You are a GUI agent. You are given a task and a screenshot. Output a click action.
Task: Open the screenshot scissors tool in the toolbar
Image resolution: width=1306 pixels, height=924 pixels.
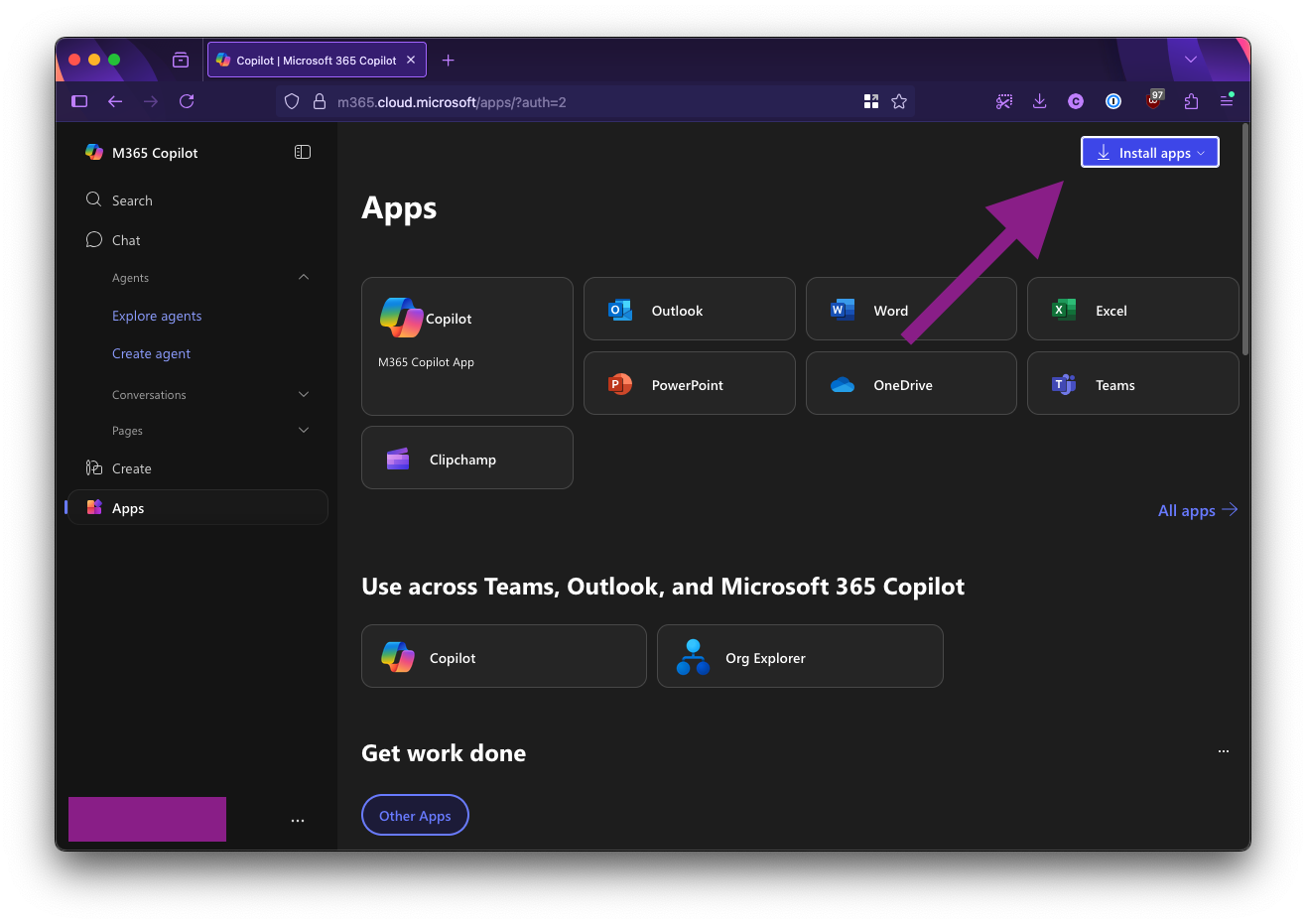click(1004, 101)
